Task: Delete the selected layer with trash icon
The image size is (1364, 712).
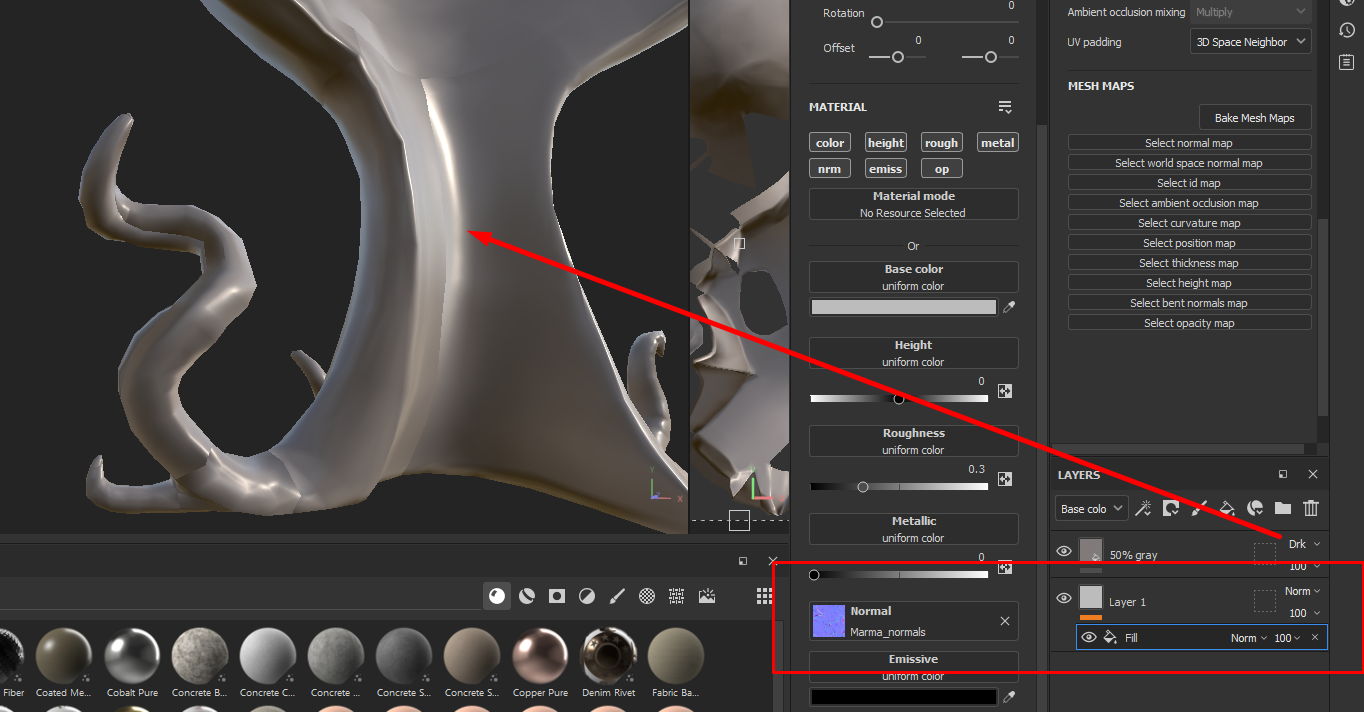Action: pyautogui.click(x=1311, y=508)
